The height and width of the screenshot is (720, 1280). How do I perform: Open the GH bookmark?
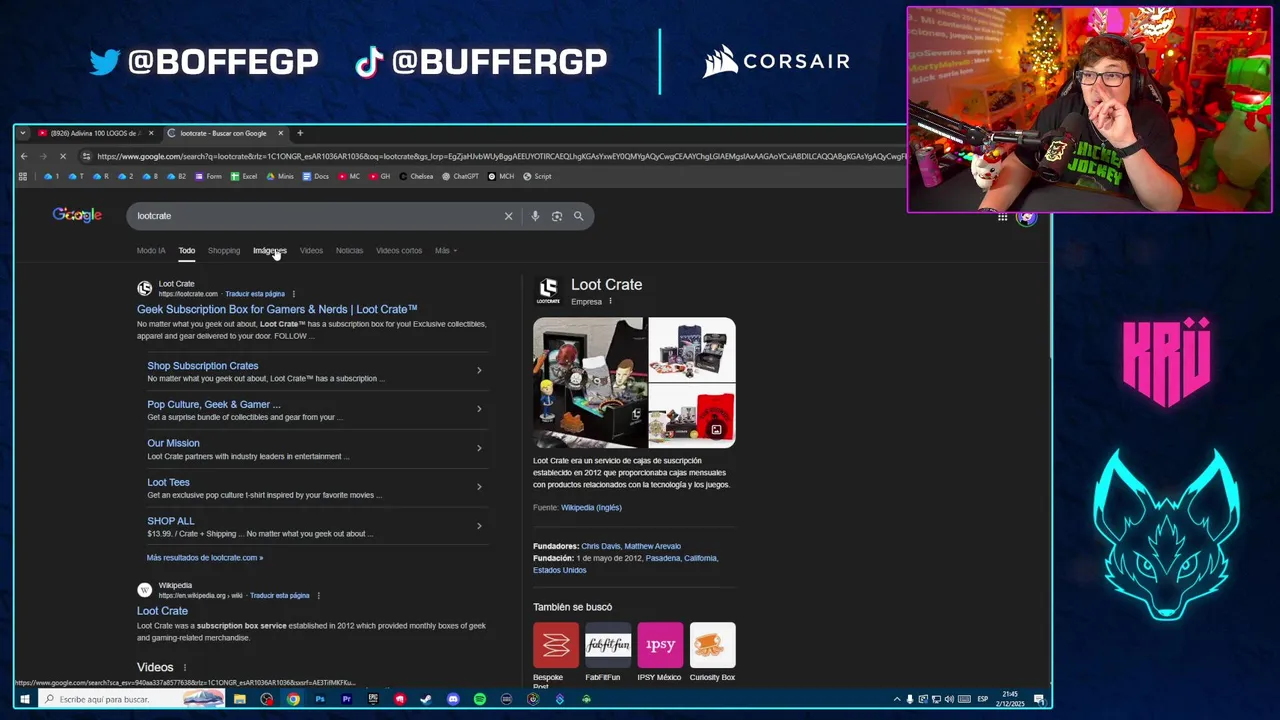(380, 176)
